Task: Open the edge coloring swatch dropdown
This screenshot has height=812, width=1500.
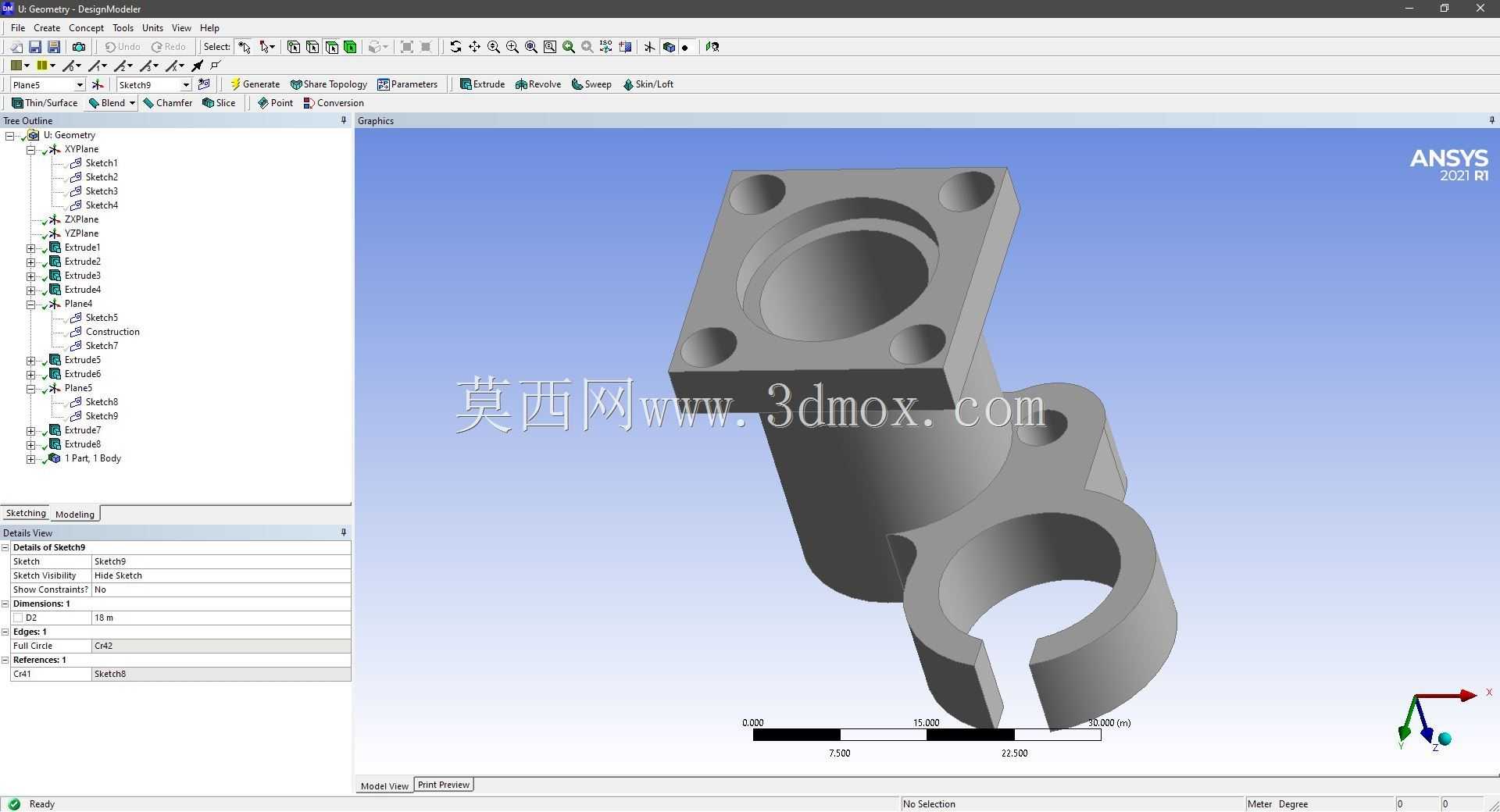Action: click(46, 66)
